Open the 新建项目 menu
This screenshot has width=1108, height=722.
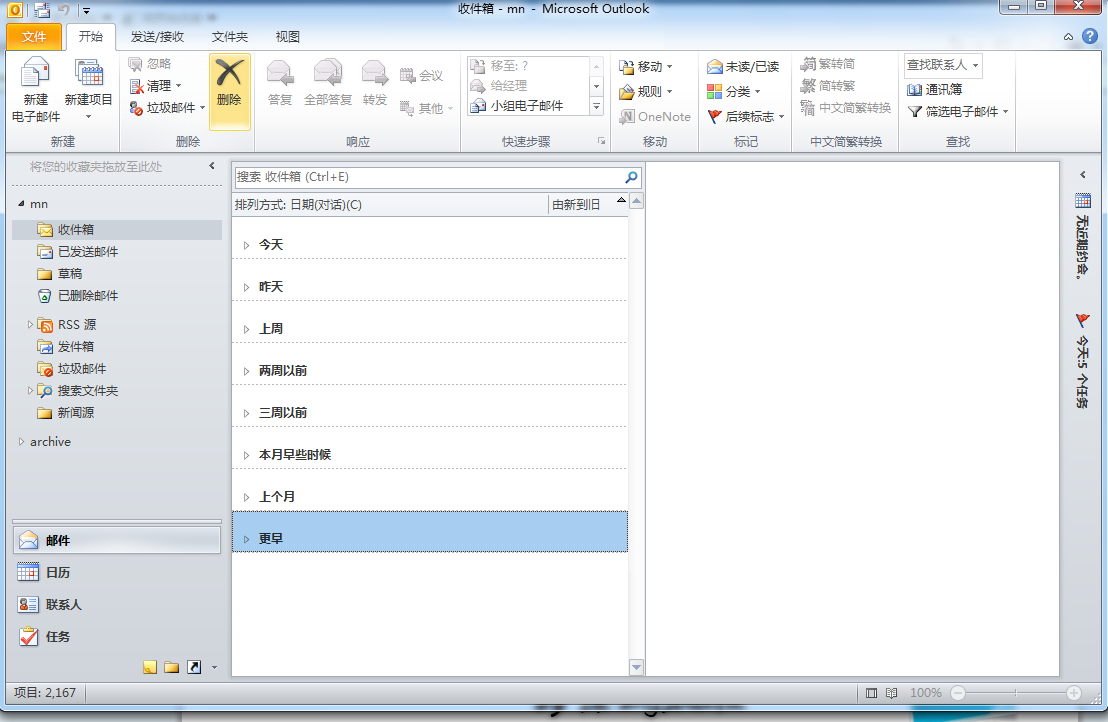(88, 90)
